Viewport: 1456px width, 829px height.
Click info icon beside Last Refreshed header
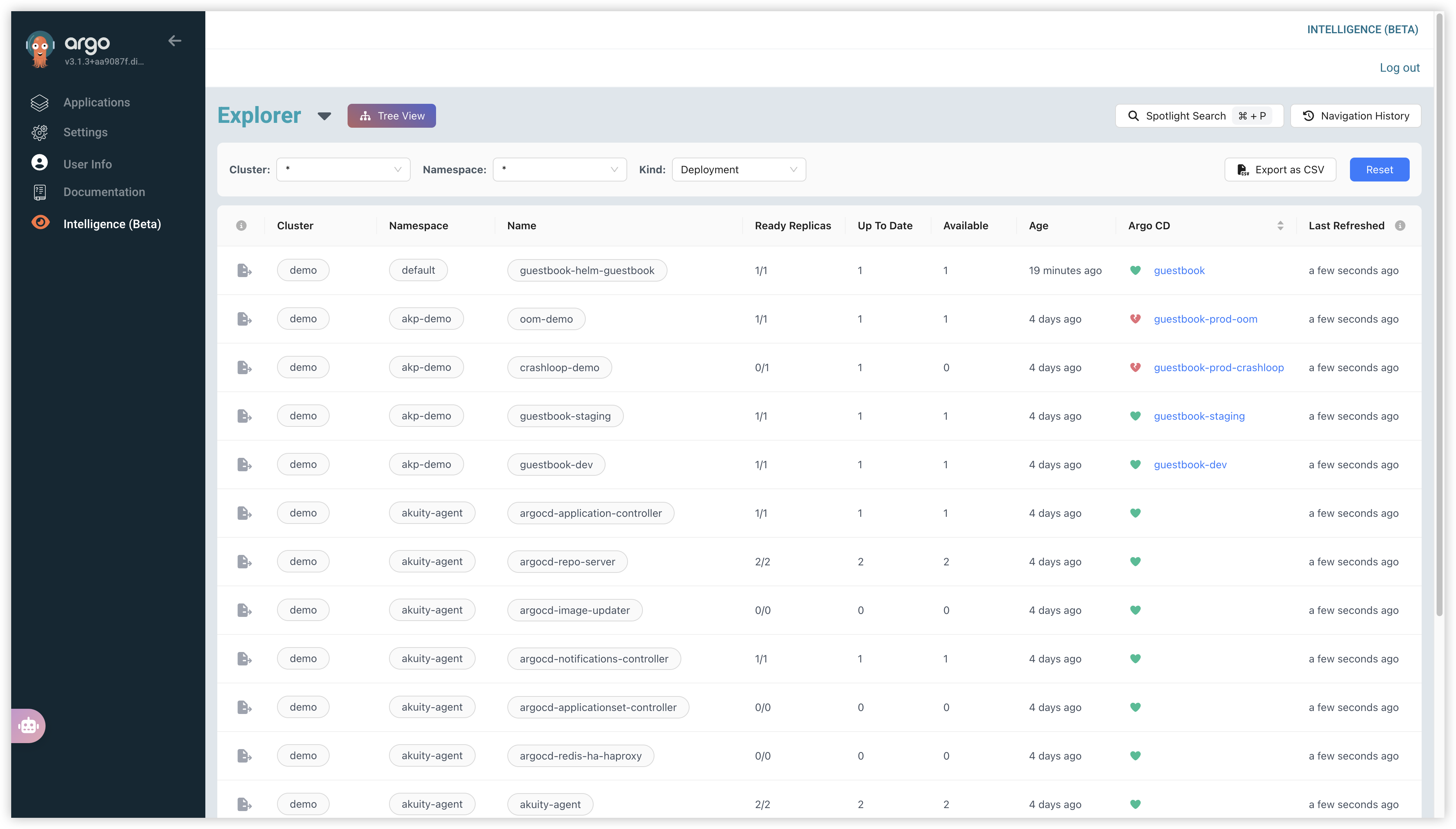click(x=1400, y=226)
